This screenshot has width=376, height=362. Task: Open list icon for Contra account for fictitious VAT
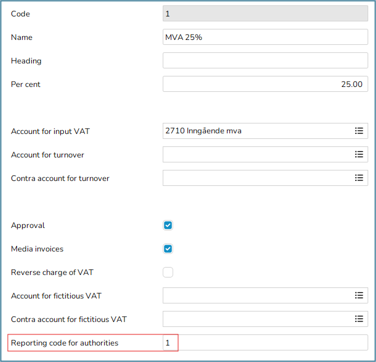[359, 319]
